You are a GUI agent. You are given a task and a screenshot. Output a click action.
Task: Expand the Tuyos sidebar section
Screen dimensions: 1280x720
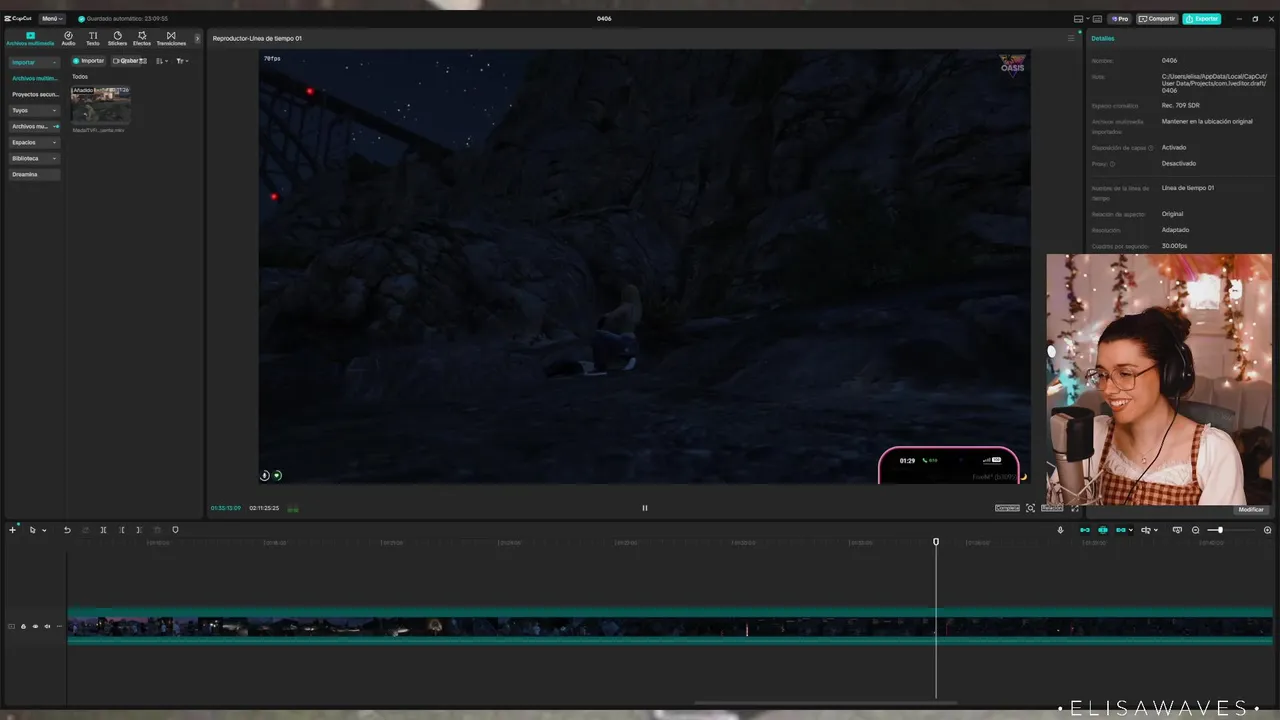tap(35, 110)
